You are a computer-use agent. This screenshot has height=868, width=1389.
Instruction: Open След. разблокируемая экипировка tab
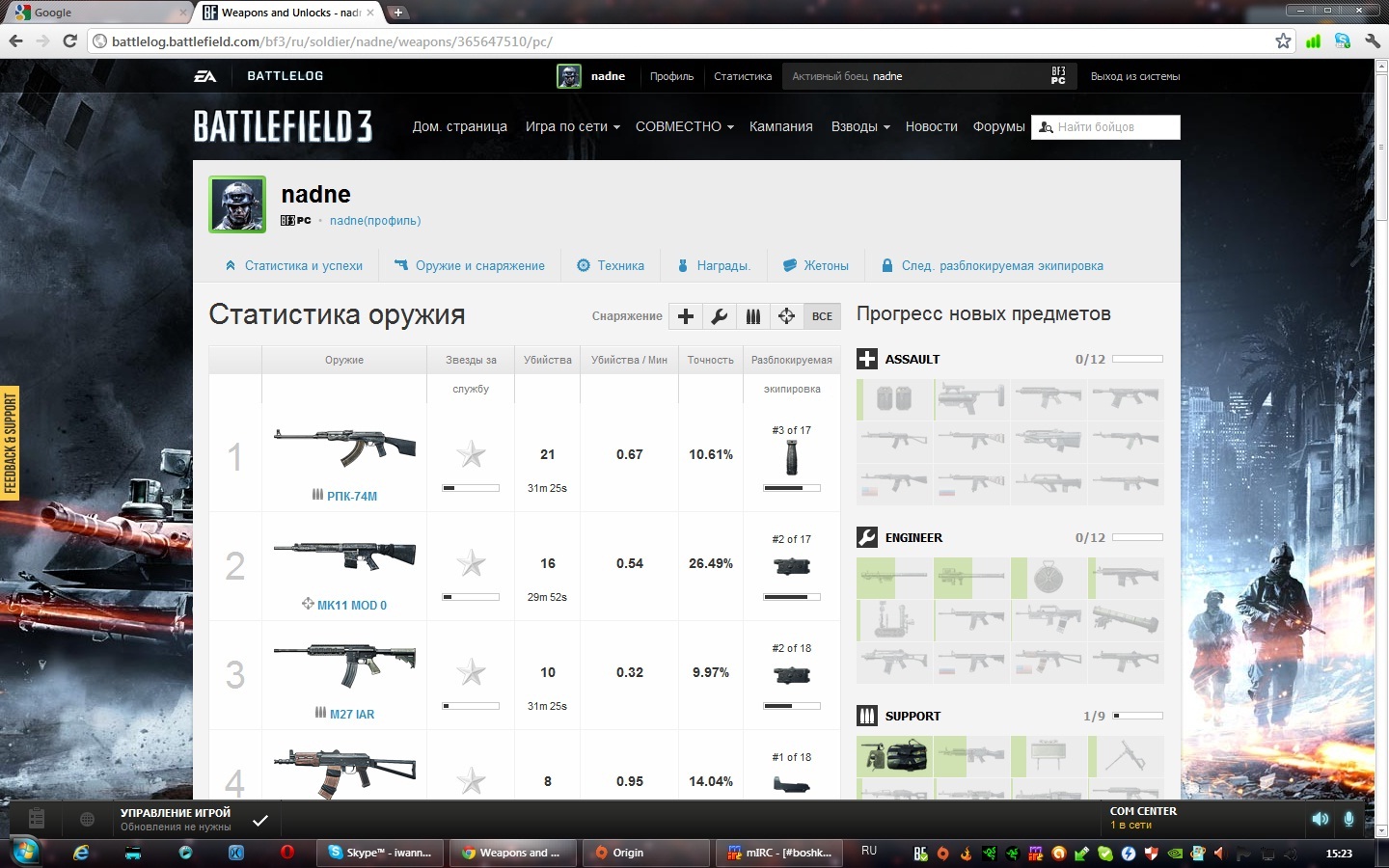click(993, 265)
